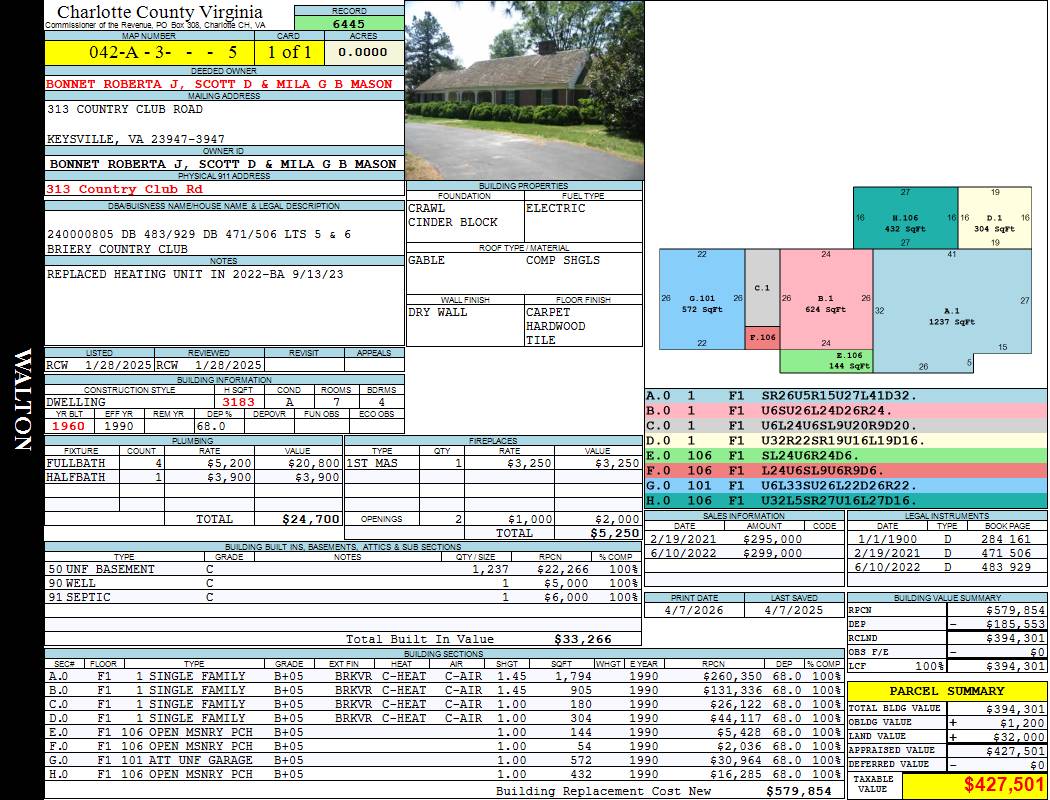Click the red F.106 sketch block
1050x800 pixels.
[x=762, y=338]
